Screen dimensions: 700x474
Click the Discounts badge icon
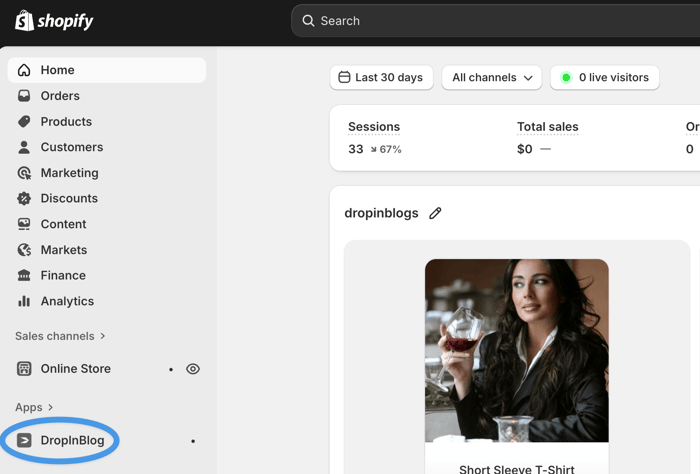pos(24,199)
